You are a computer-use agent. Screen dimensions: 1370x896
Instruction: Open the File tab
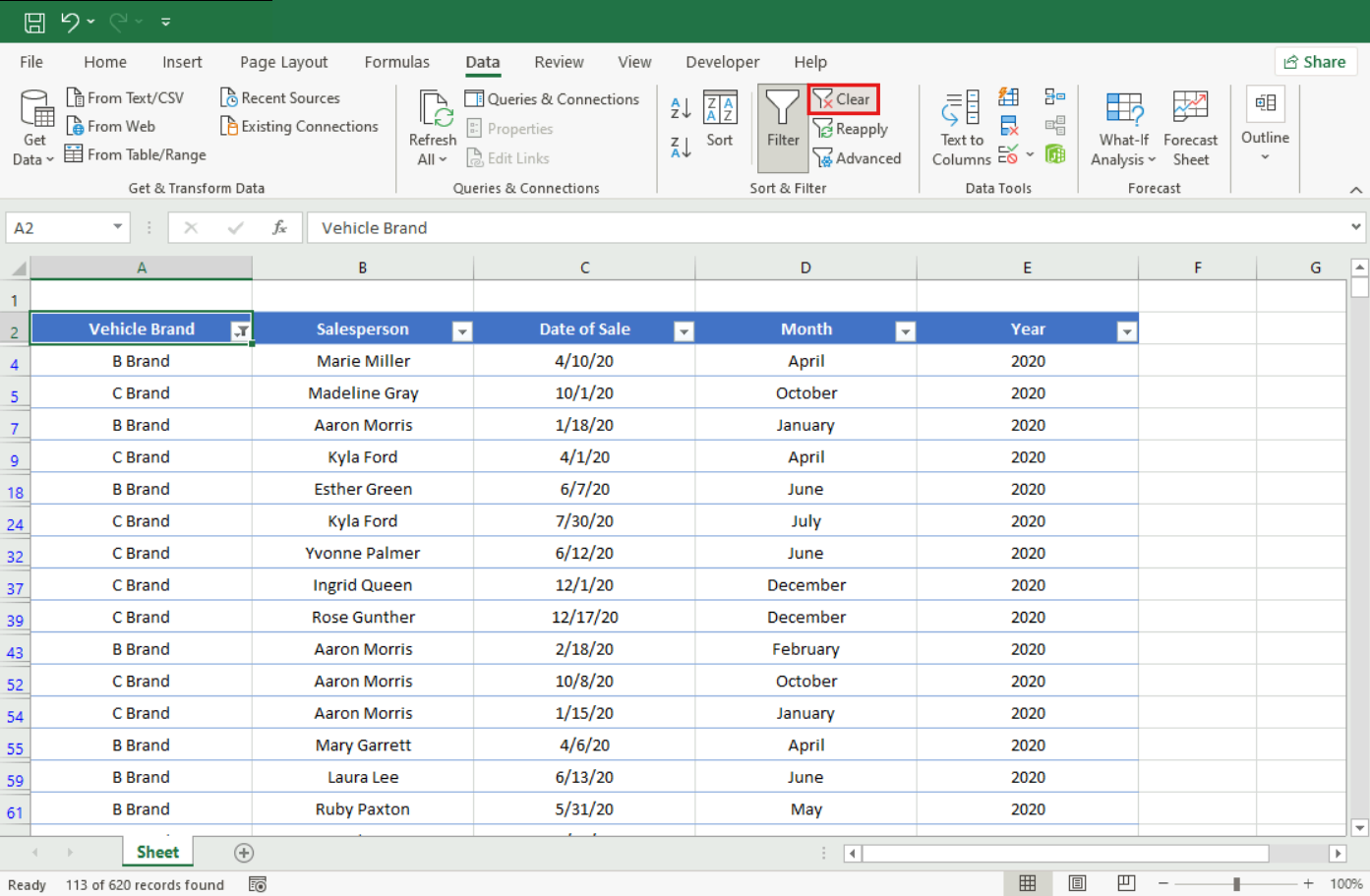pyautogui.click(x=31, y=62)
